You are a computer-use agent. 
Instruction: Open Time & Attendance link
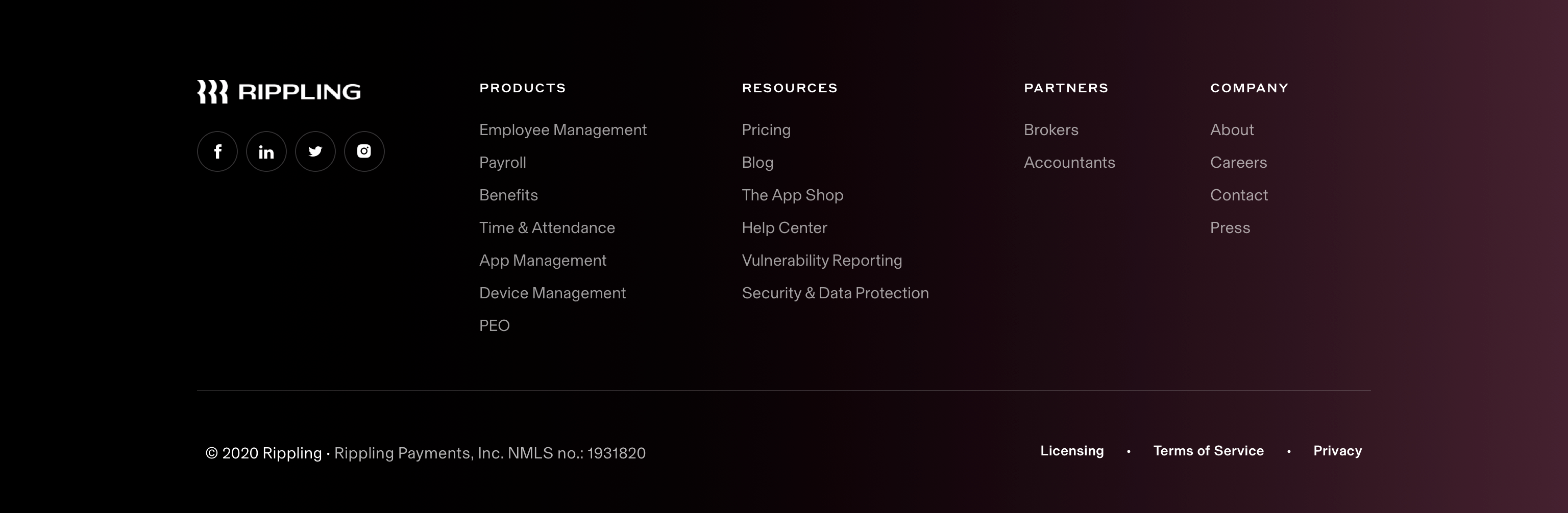point(547,228)
